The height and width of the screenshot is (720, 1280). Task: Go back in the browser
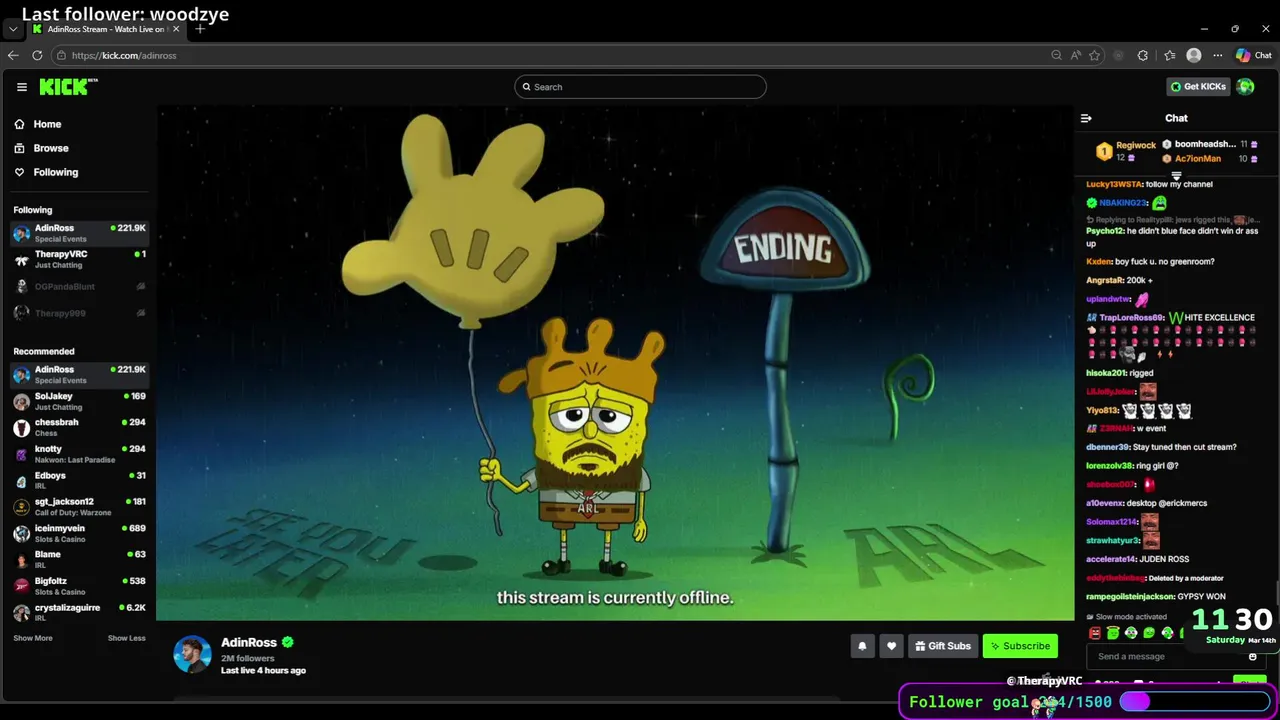13,55
